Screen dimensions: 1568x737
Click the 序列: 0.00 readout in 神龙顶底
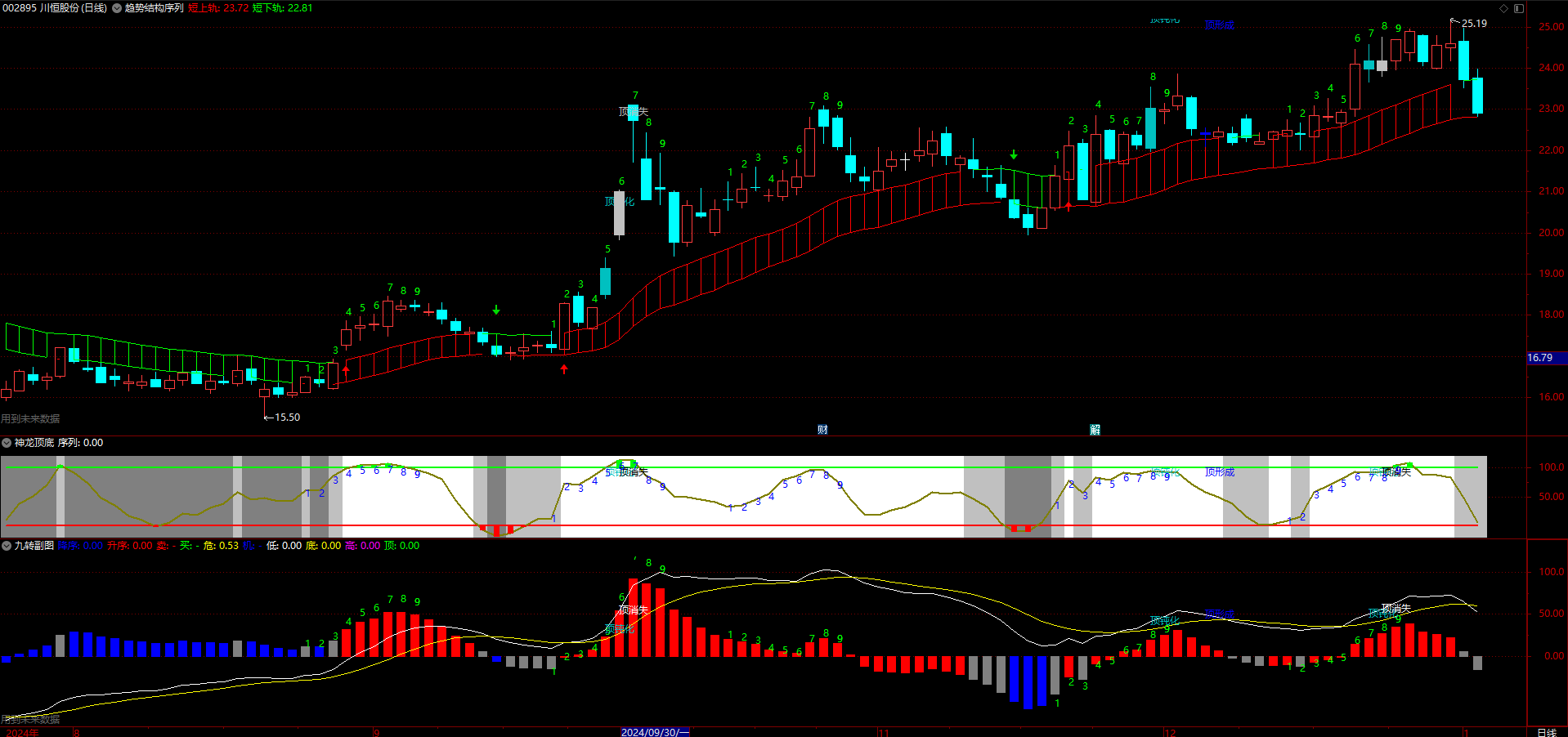80,443
